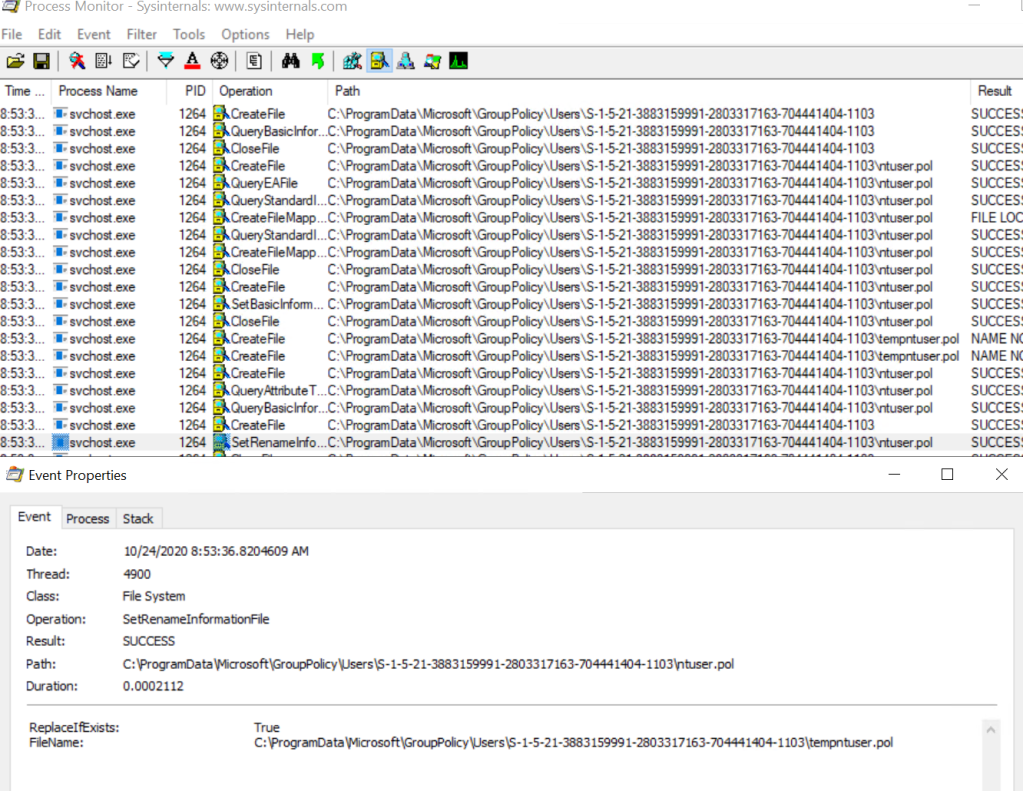Click the Clear display icon

tap(131, 62)
